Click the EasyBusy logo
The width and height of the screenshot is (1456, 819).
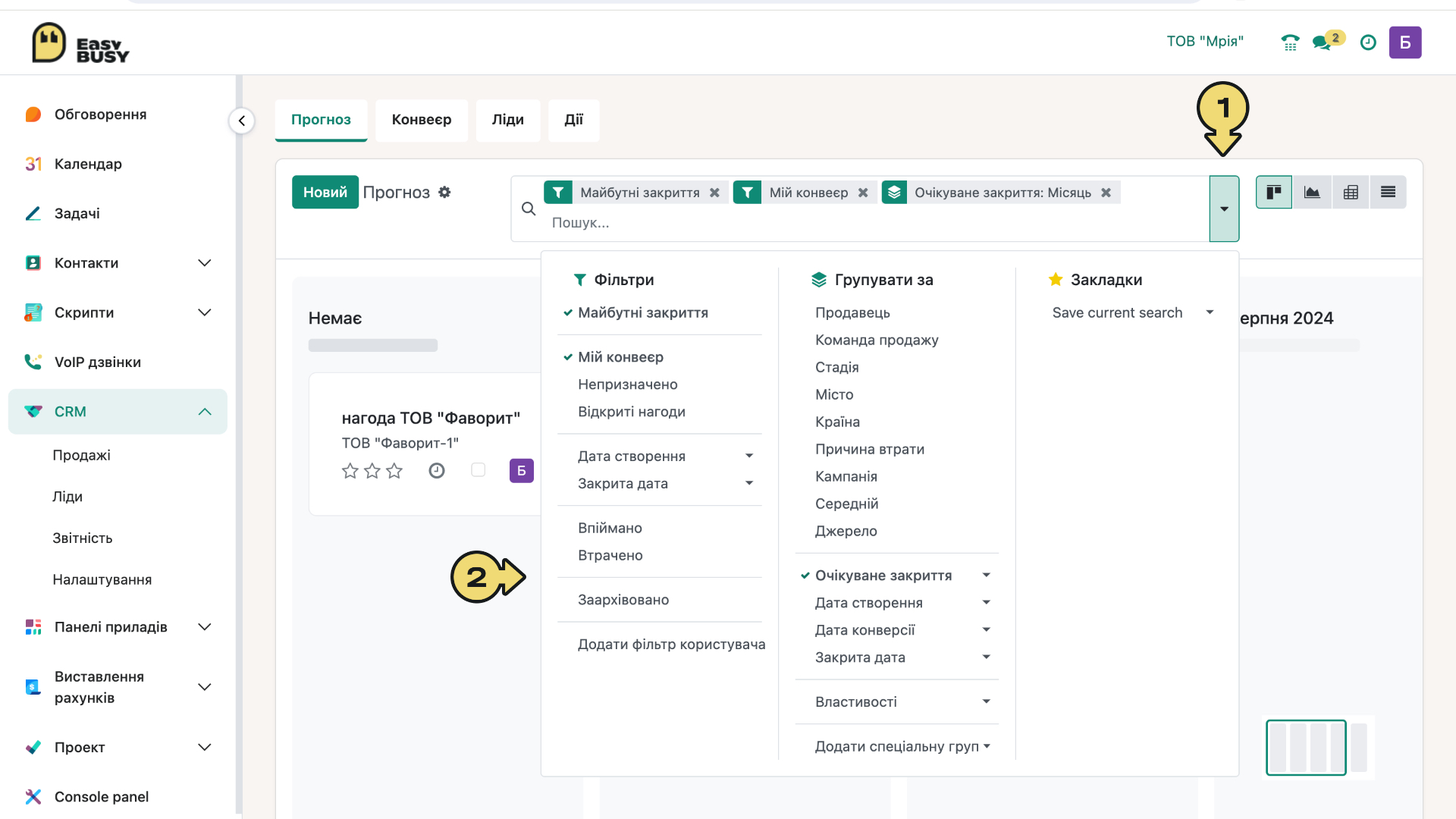tap(80, 43)
